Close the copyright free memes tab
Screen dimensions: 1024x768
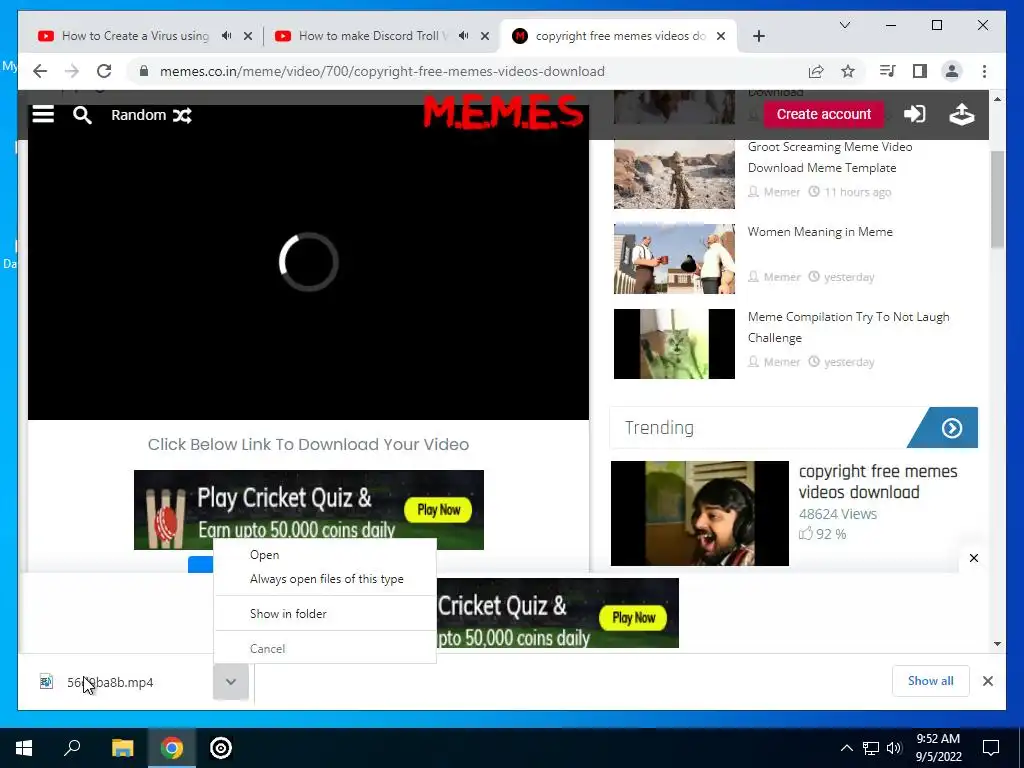(x=721, y=37)
